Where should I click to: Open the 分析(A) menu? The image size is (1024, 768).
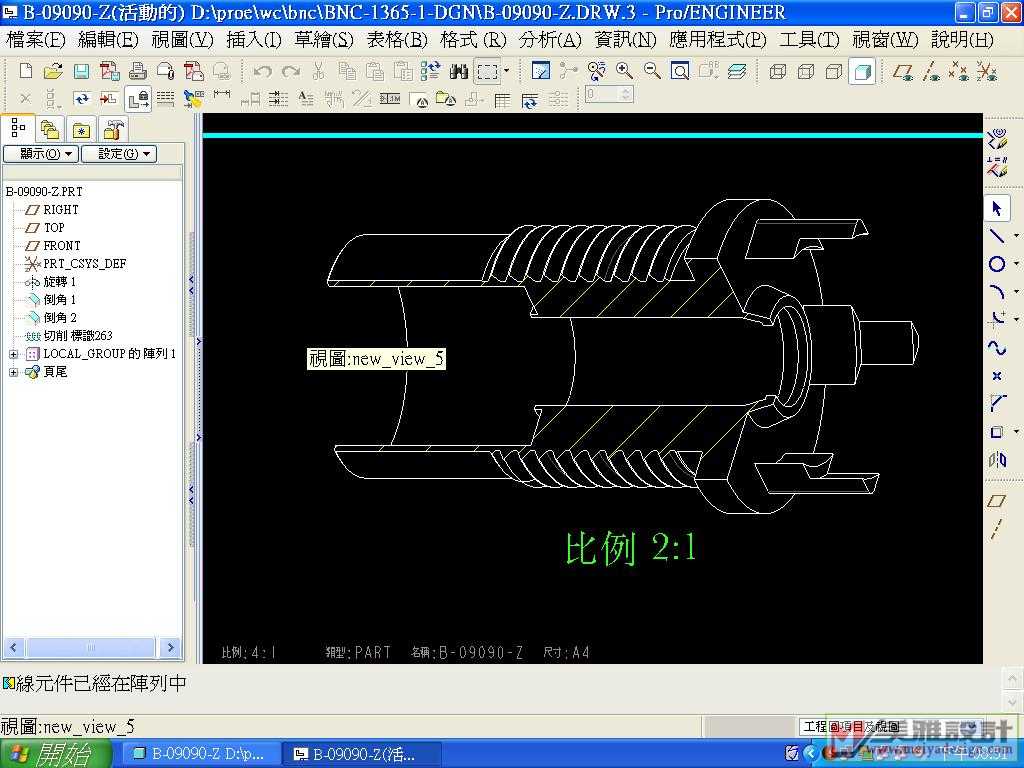click(x=549, y=40)
